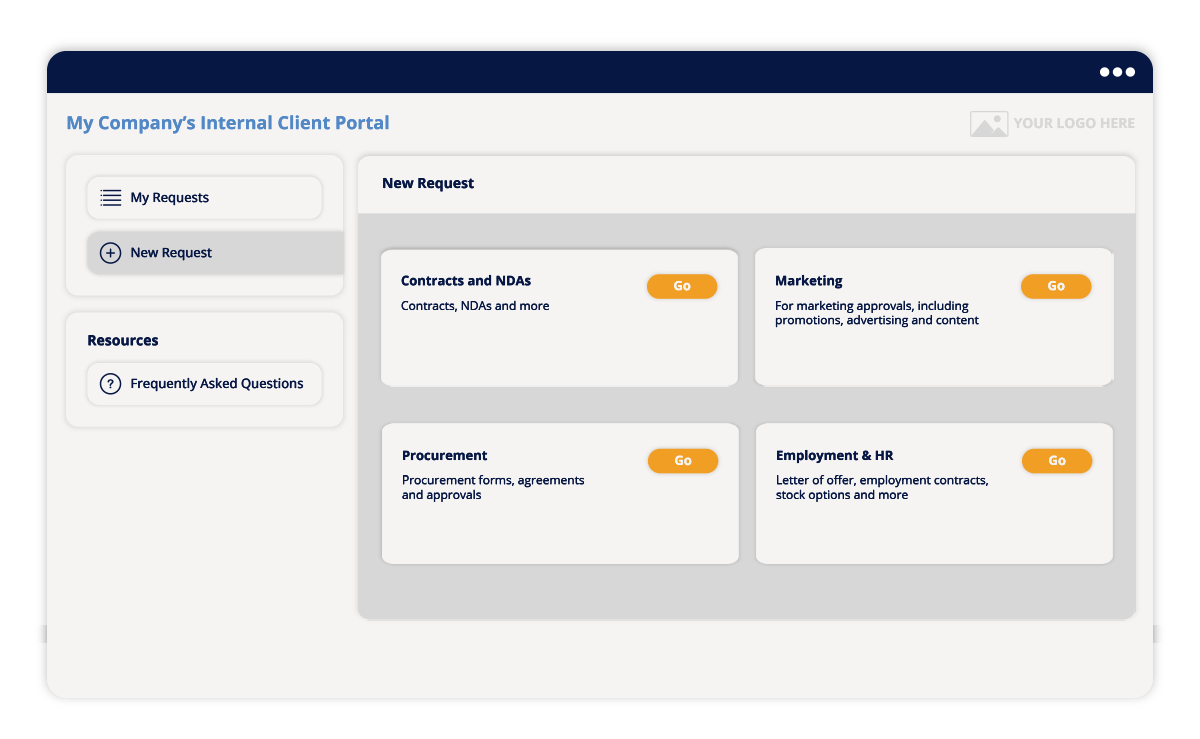This screenshot has width=1200, height=739.
Task: Click the list icon beside My Requests
Action: click(110, 197)
